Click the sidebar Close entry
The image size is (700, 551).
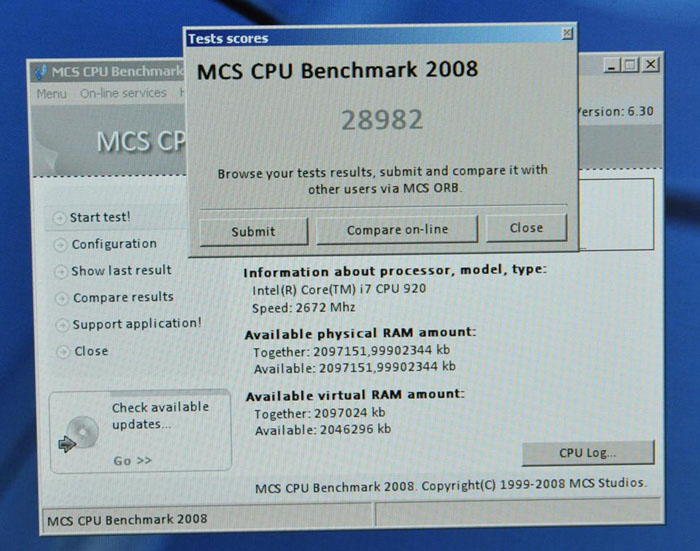point(91,351)
